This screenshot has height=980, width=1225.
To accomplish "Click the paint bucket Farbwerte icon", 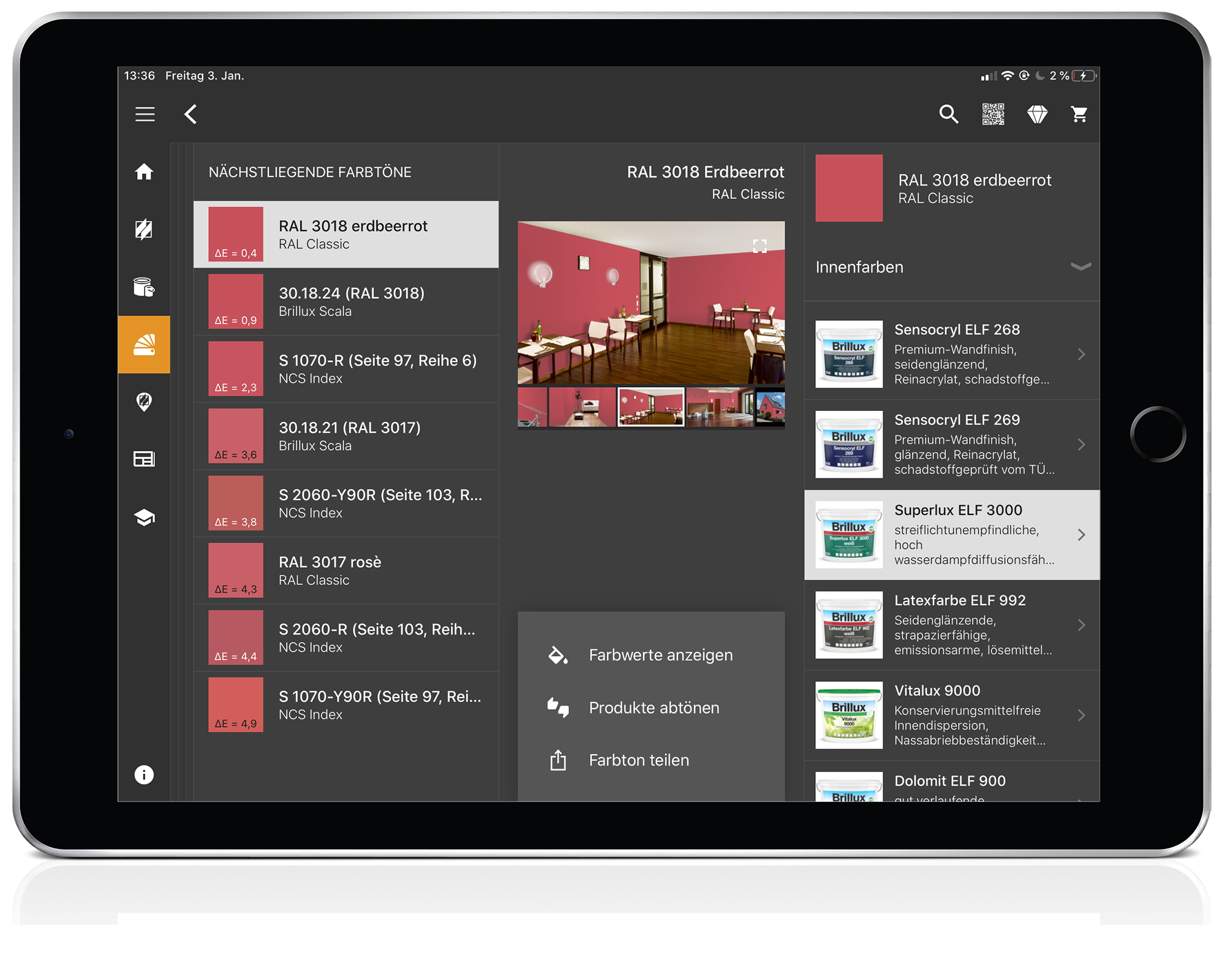I will 557,655.
